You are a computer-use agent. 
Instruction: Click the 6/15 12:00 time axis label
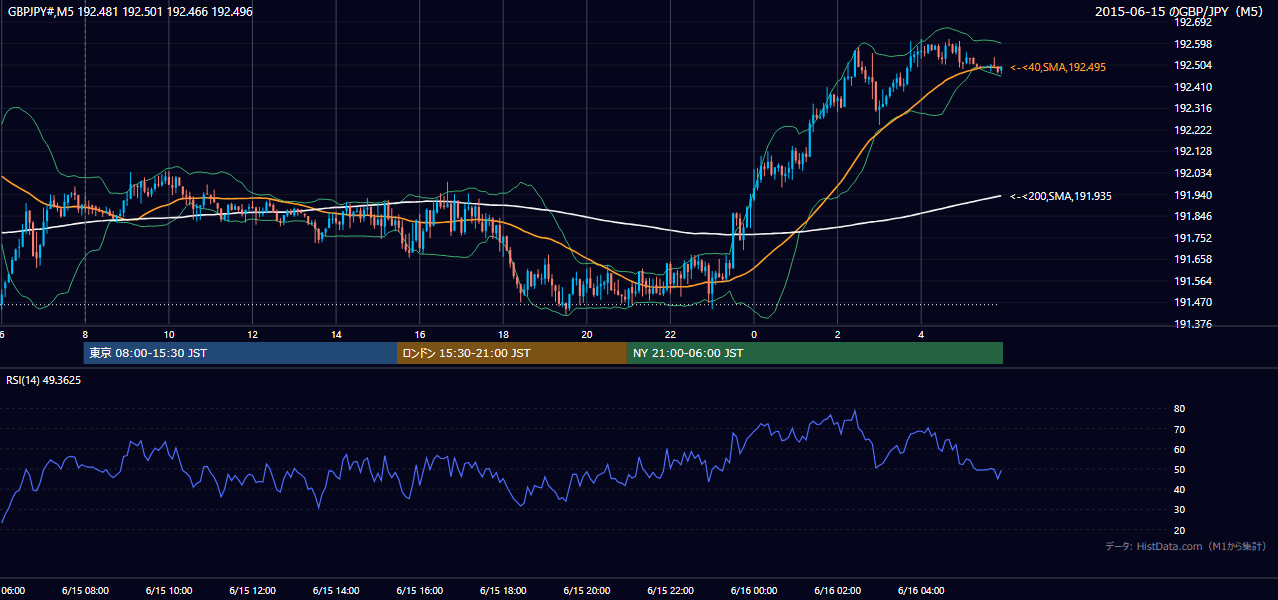point(252,591)
